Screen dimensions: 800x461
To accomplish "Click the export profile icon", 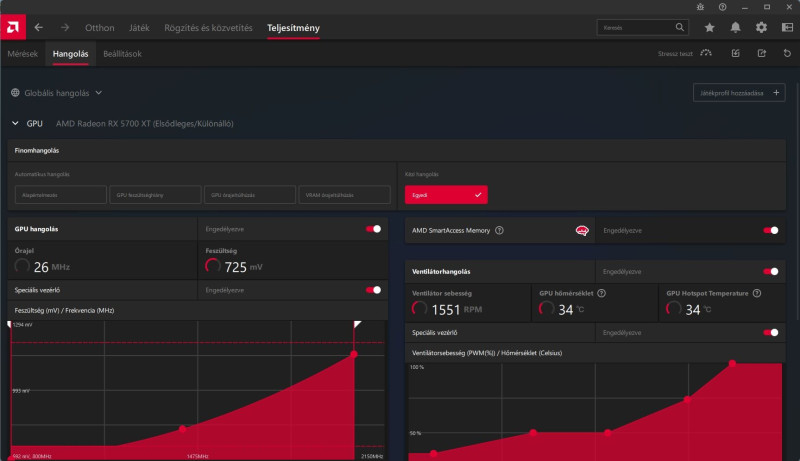I will click(762, 53).
